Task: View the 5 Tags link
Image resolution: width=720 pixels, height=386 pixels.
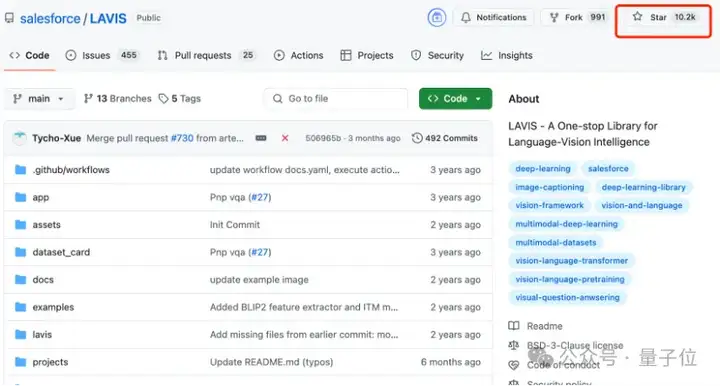Action: coord(180,99)
